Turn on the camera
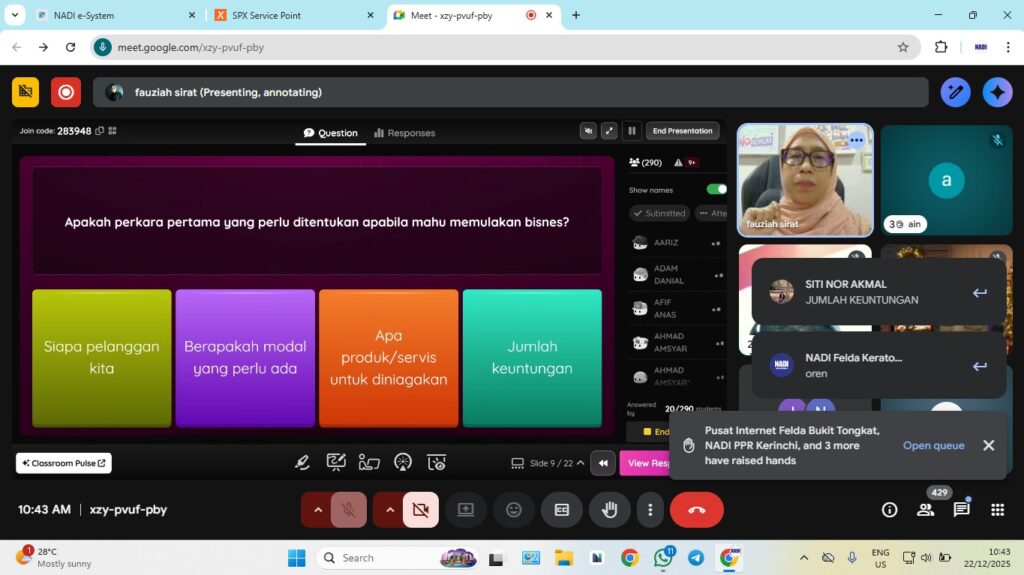Screen dimensions: 1024x575 (x=420, y=510)
